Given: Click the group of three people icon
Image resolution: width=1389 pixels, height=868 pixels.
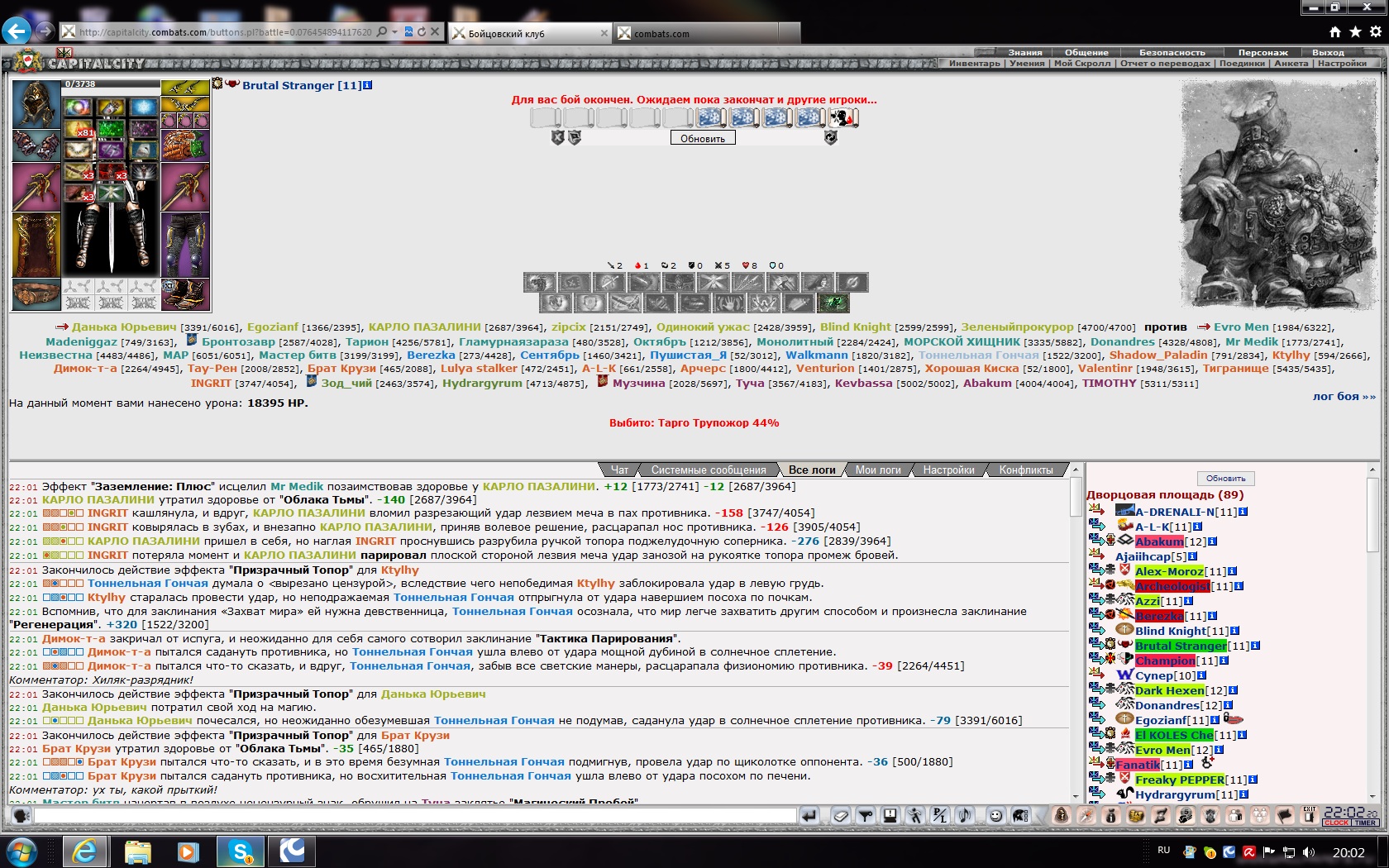Looking at the screenshot, I should 1260,816.
